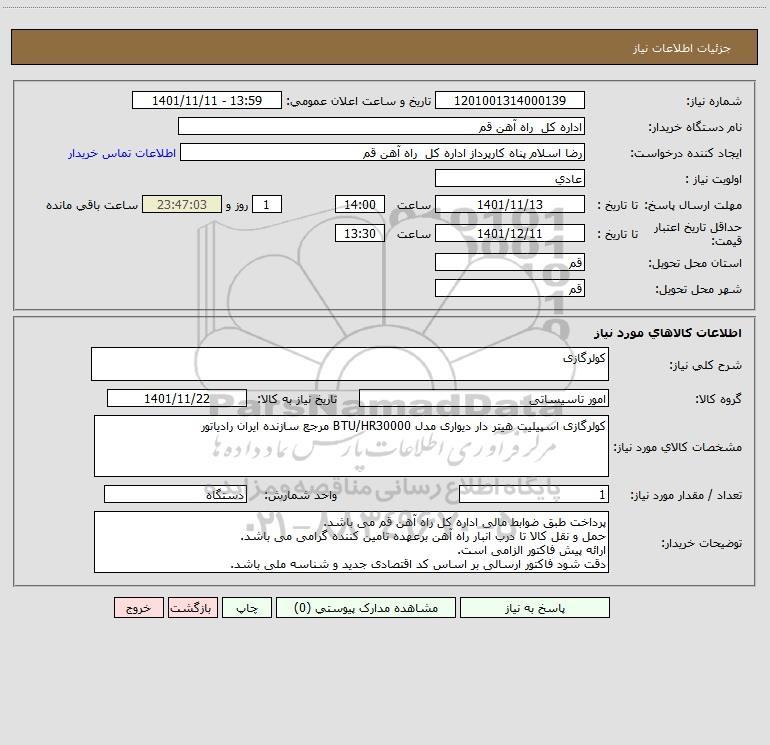The width and height of the screenshot is (770, 745).
Task: Click the label مشخصات کالای مورد نیاز
Action: (678, 447)
